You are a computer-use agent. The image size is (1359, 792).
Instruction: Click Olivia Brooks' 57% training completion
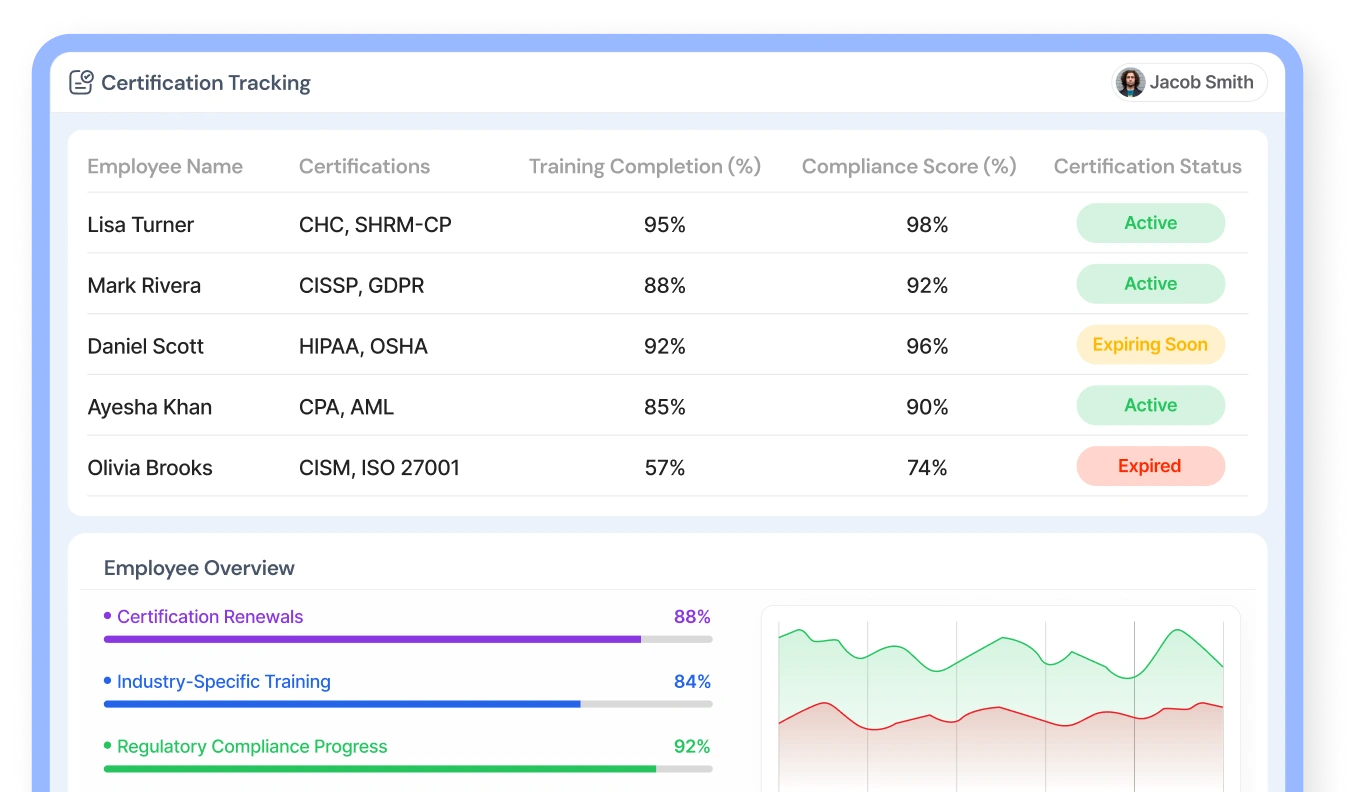(665, 468)
